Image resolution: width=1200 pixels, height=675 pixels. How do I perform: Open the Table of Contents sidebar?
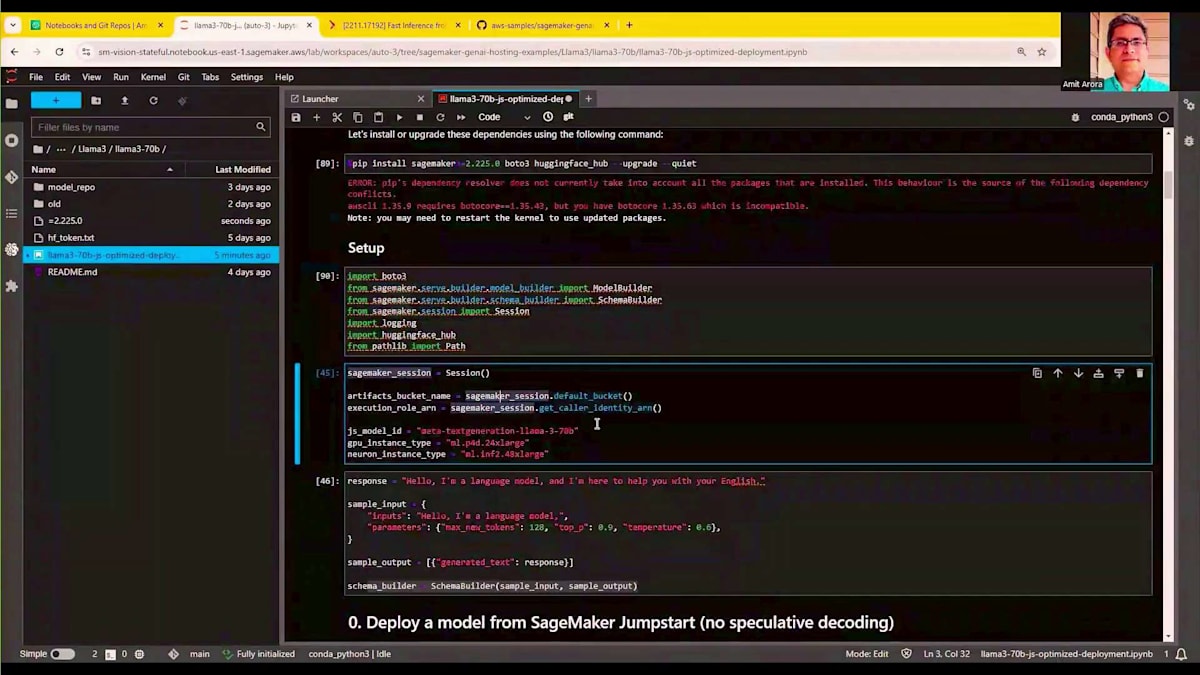pos(12,213)
